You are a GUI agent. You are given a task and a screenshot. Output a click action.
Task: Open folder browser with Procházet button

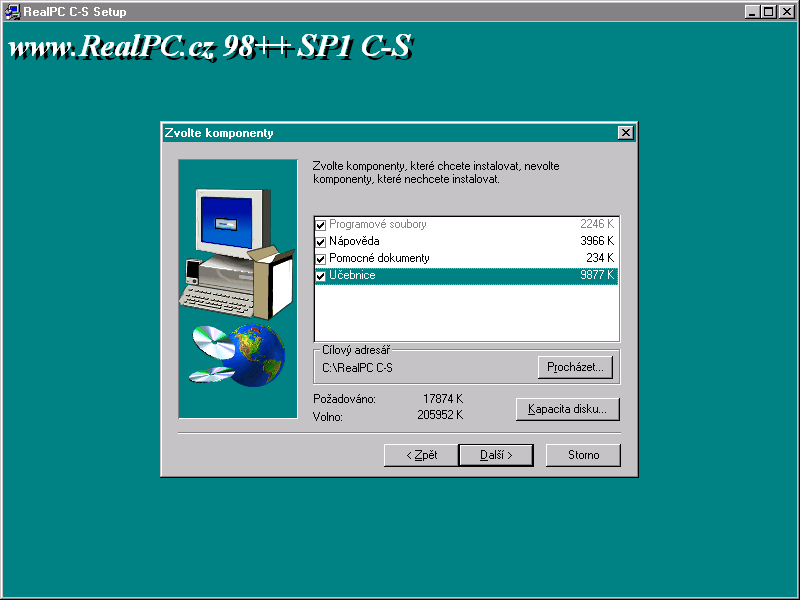click(x=574, y=368)
